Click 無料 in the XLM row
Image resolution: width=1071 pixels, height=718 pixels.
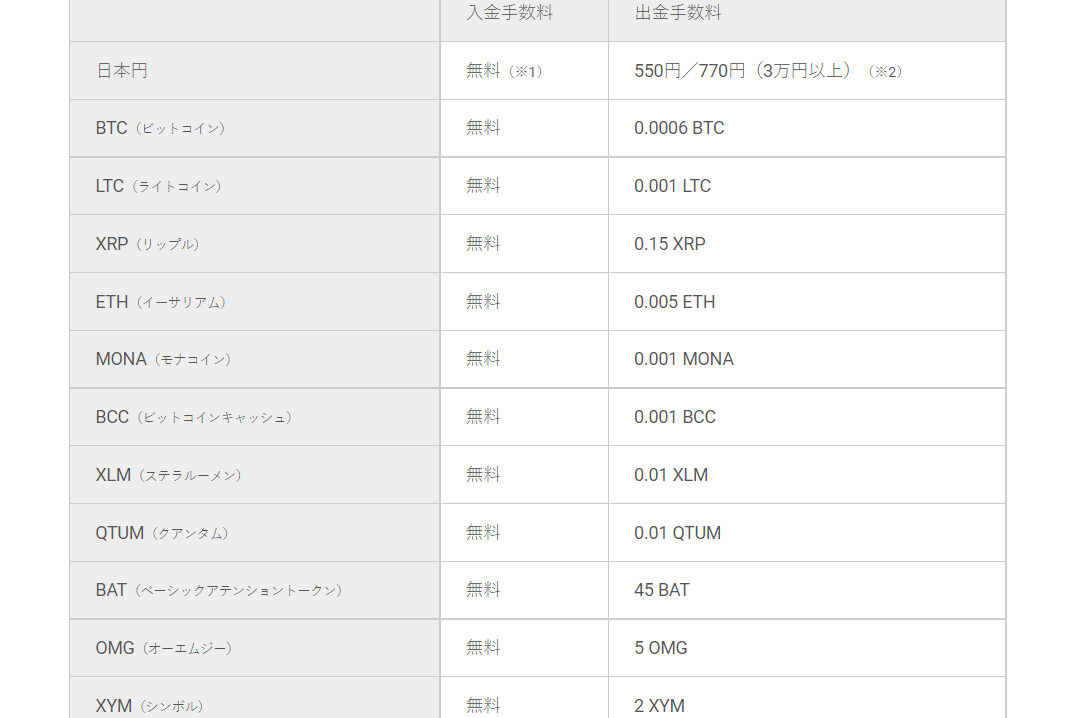483,475
